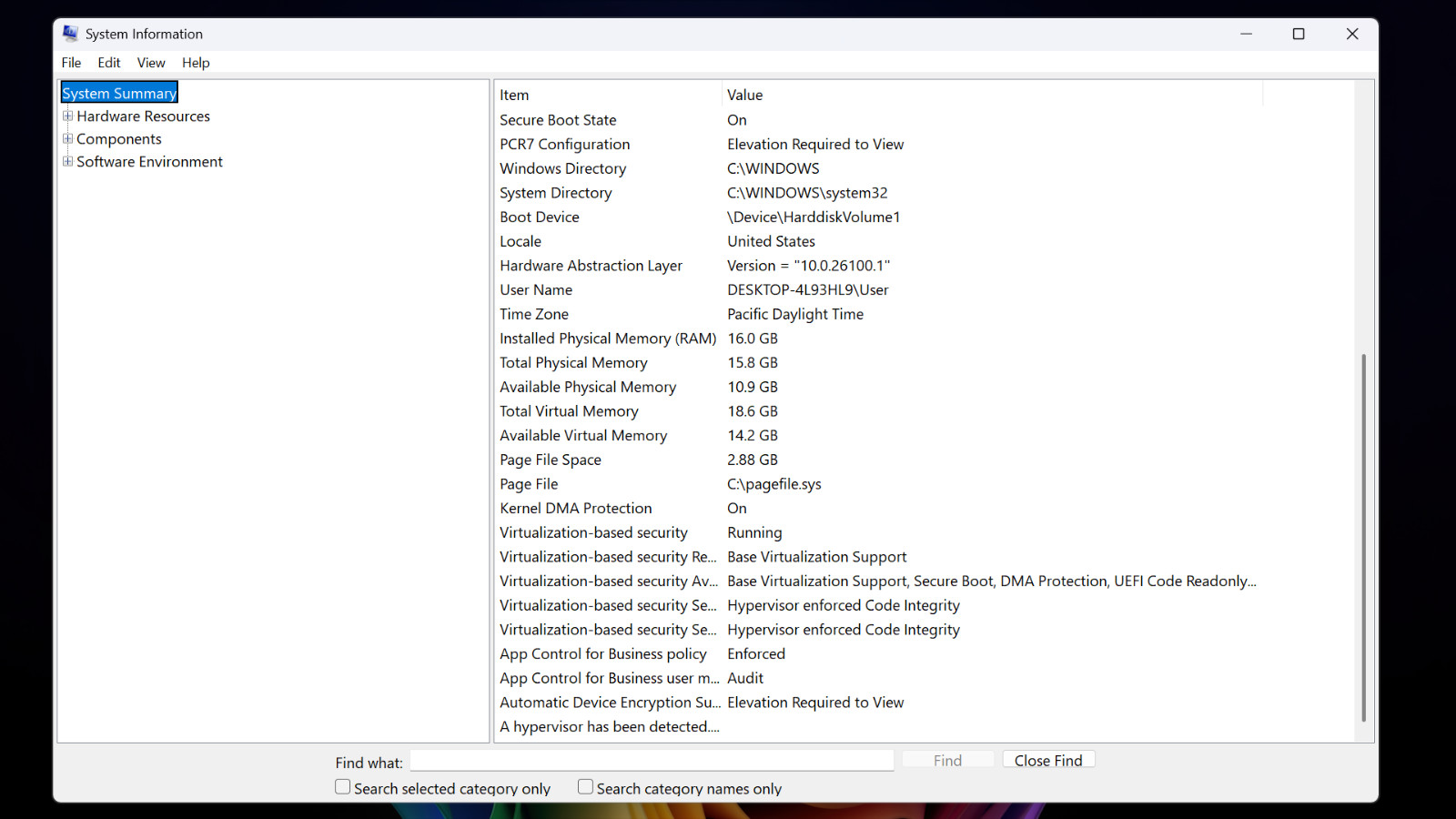
Task: Click the Close Find button
Action: [1048, 760]
